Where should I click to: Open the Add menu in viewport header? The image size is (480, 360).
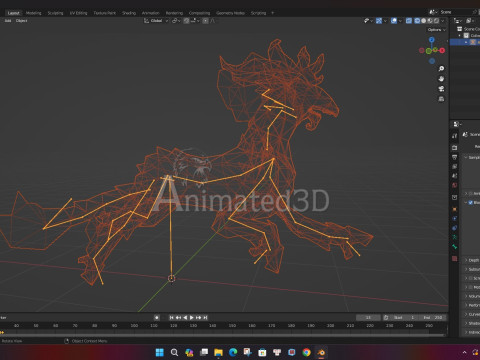(8, 21)
